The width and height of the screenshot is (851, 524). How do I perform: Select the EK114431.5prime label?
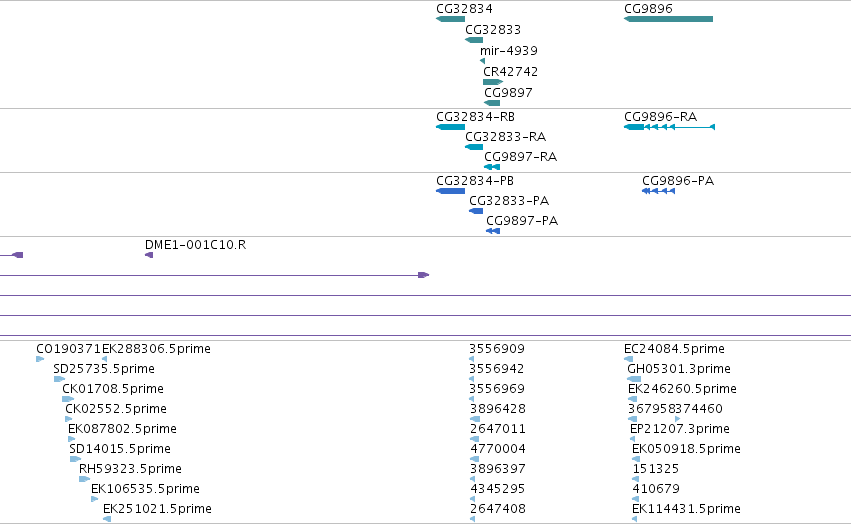[x=687, y=509]
